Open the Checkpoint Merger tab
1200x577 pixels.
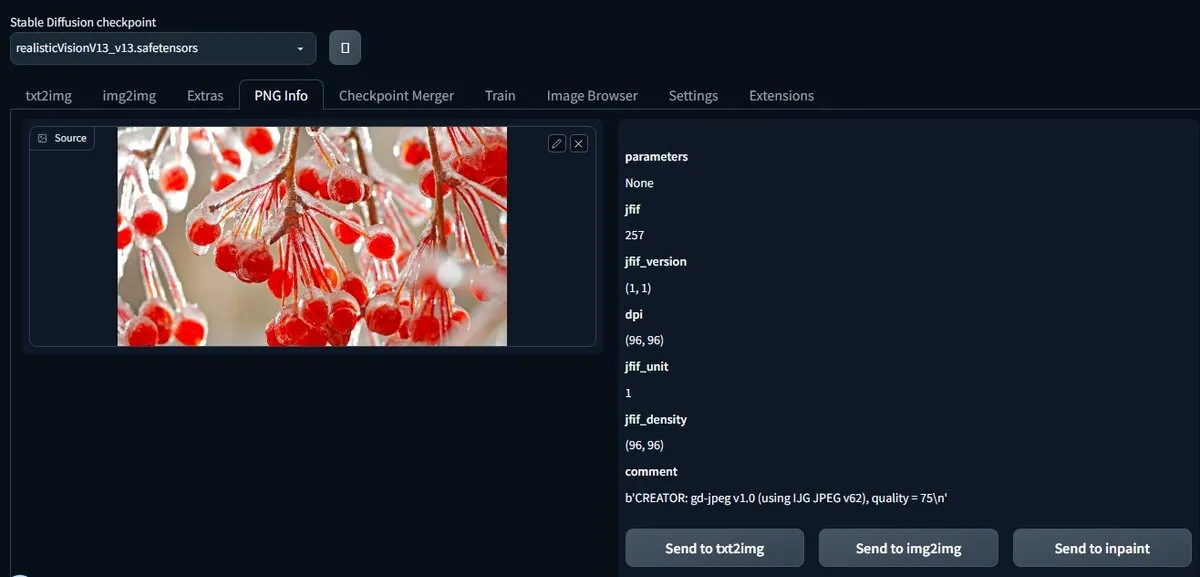pos(396,96)
